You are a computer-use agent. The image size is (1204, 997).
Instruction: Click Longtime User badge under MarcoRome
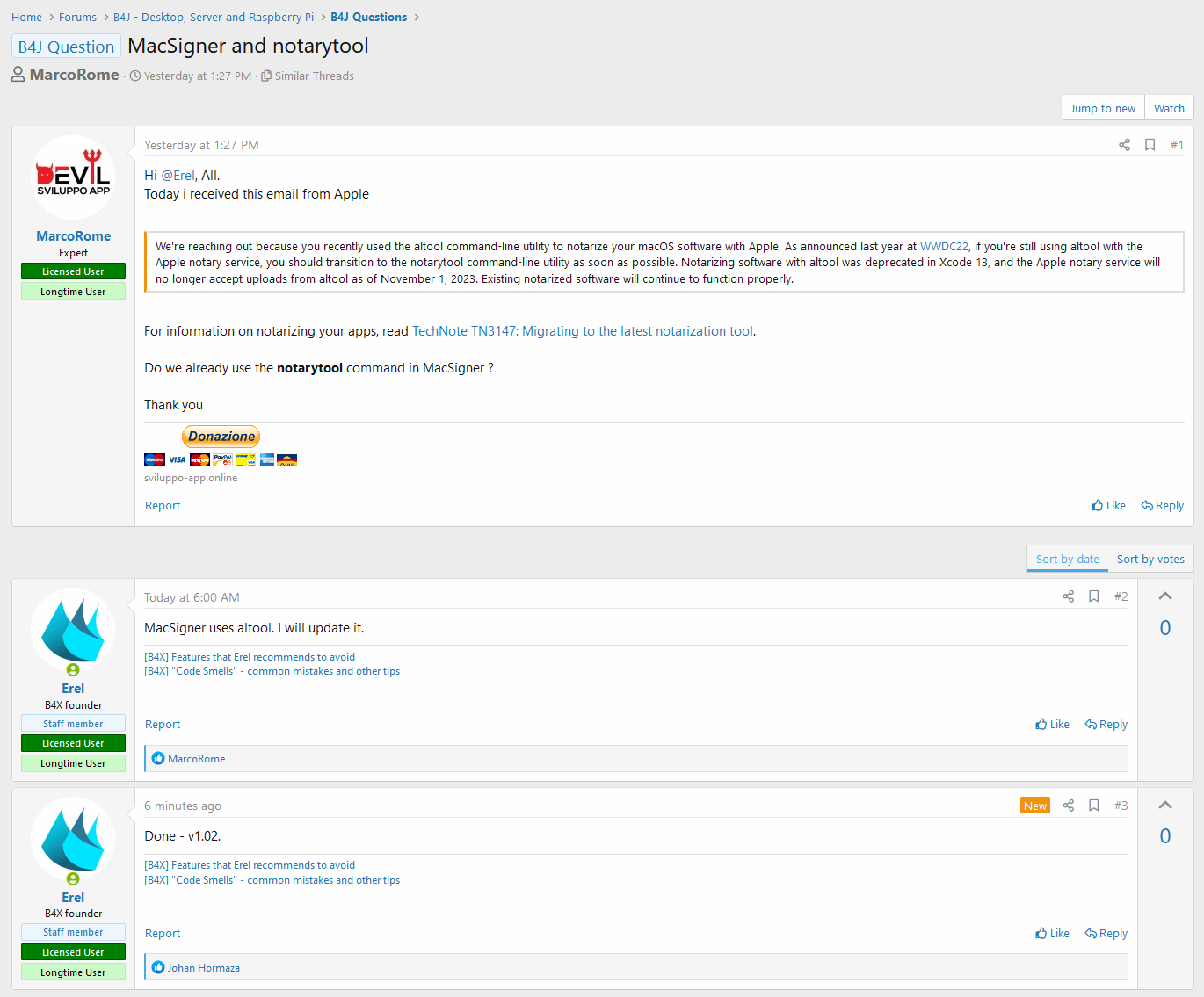point(73,292)
